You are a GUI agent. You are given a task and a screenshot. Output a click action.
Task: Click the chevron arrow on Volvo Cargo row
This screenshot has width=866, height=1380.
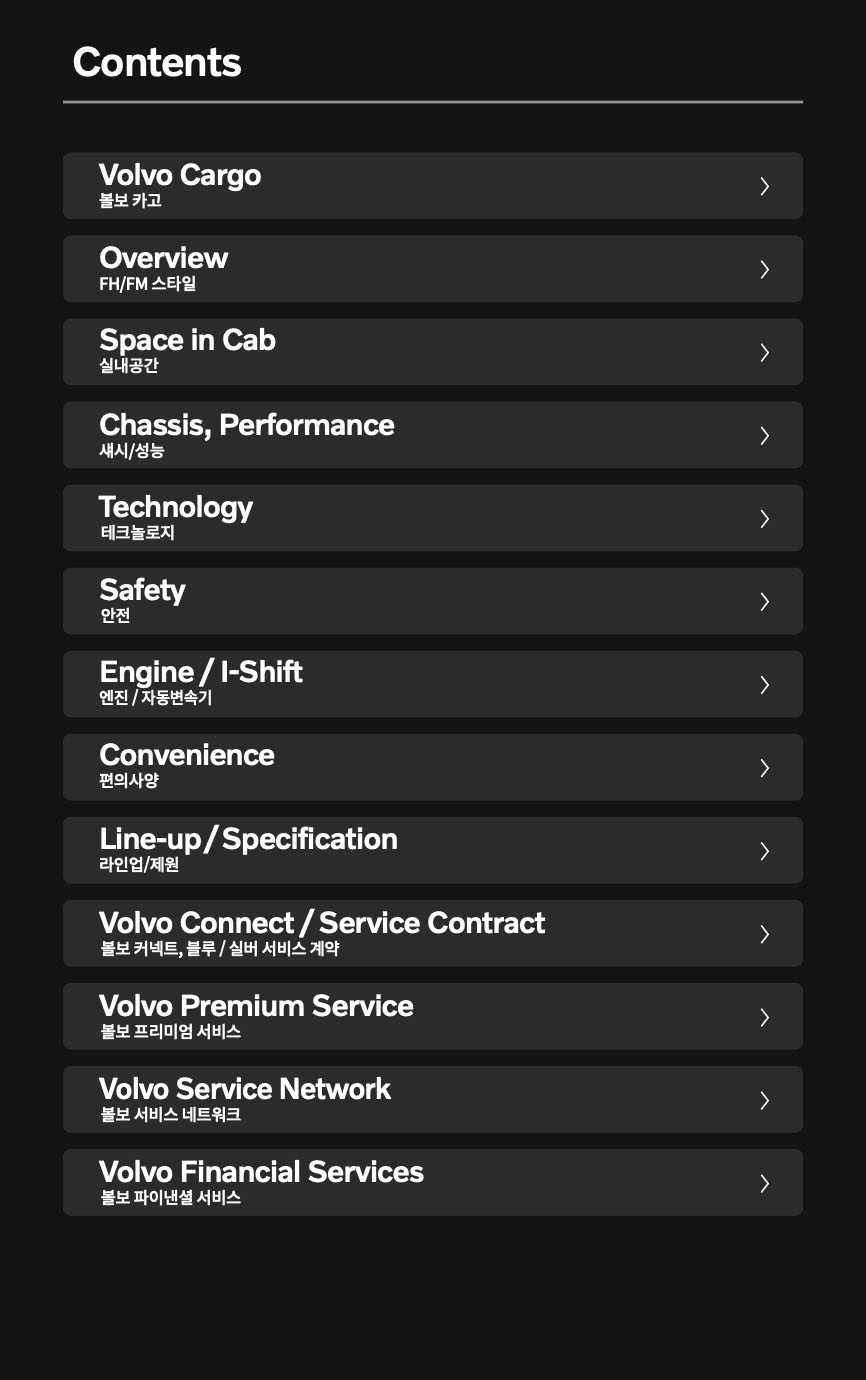764,186
